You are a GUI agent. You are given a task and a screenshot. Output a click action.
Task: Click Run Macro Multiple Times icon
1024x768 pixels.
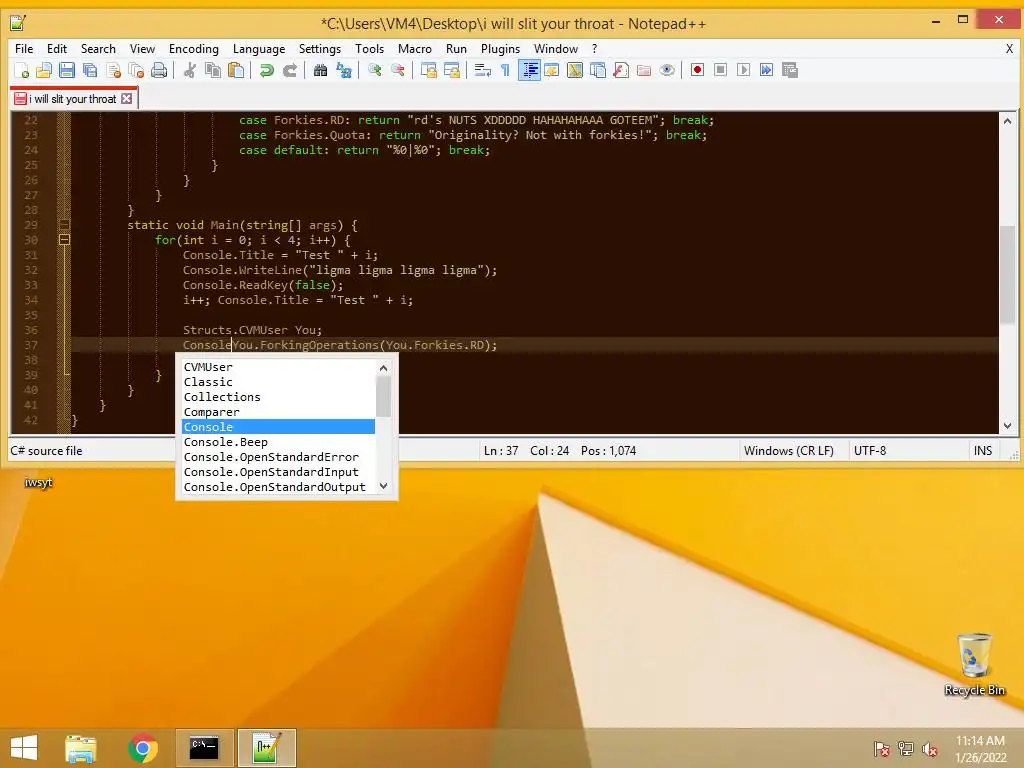pyautogui.click(x=767, y=70)
